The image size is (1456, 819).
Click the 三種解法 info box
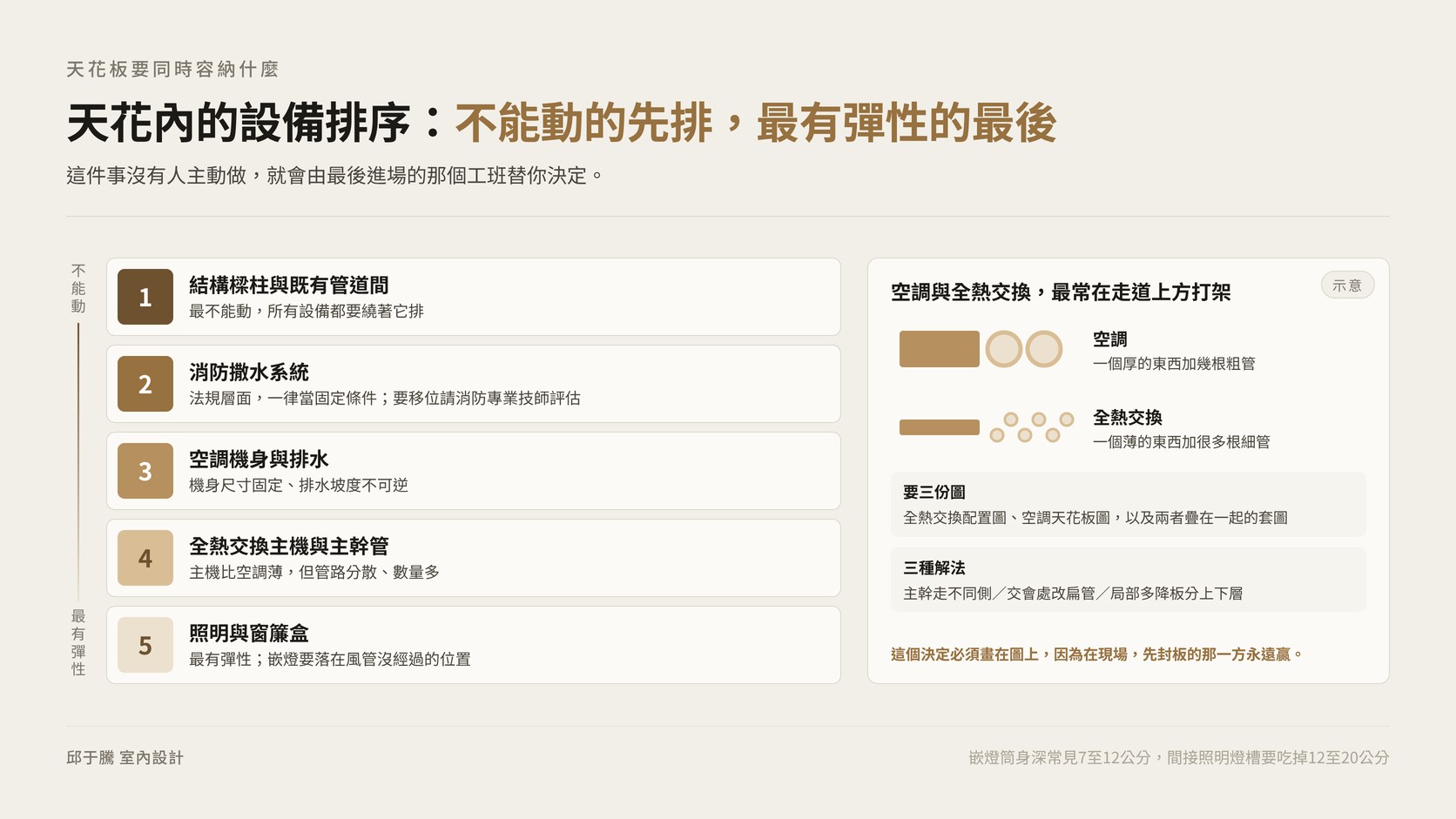click(1129, 580)
